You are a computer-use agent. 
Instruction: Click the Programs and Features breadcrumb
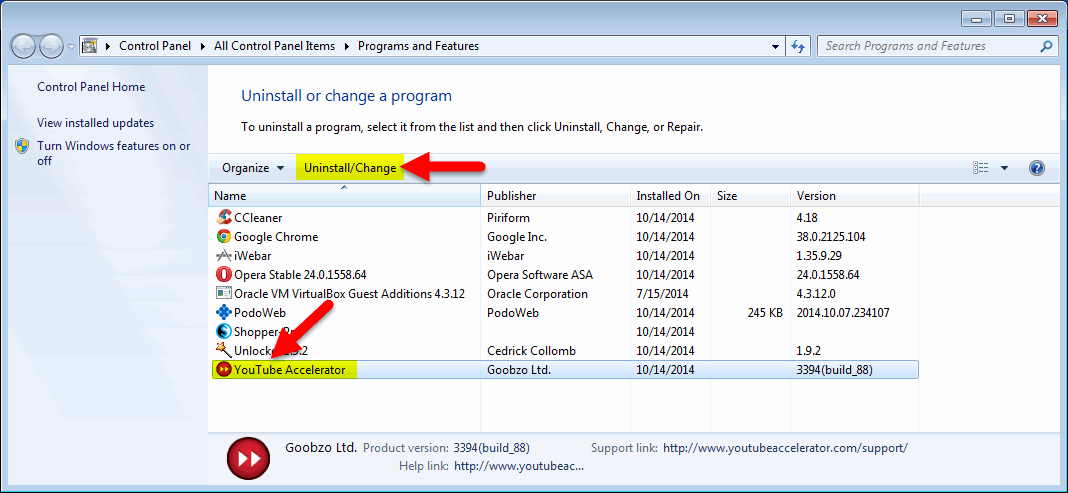tap(418, 46)
